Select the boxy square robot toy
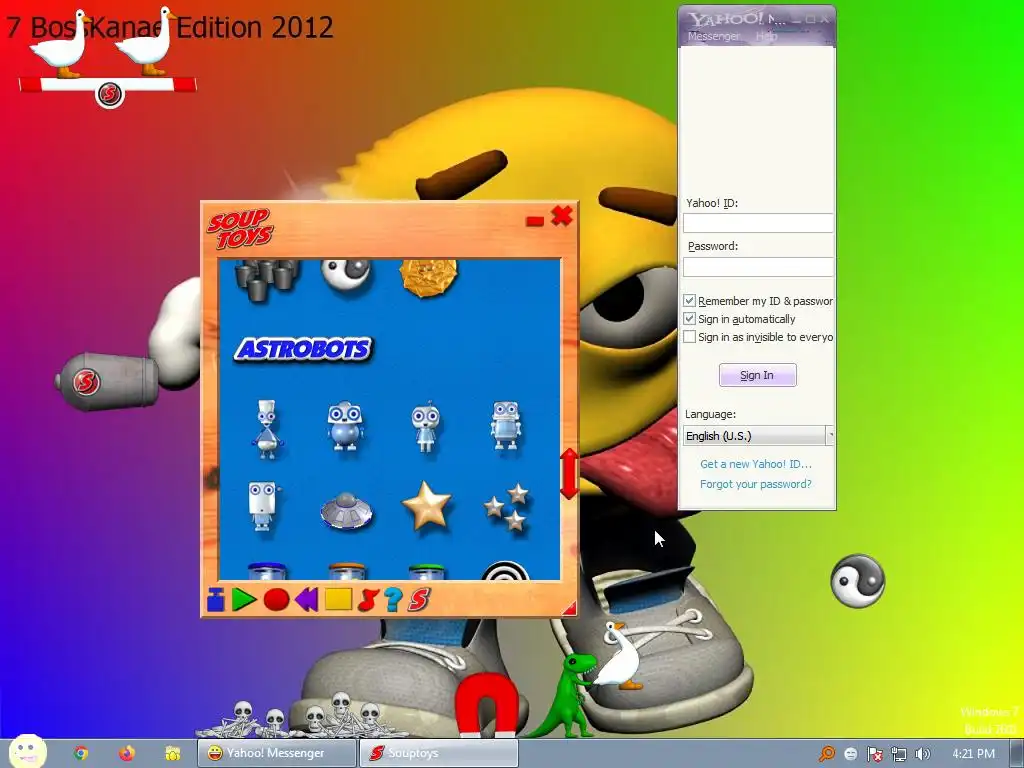Screen dimensions: 1024x768 (506, 425)
